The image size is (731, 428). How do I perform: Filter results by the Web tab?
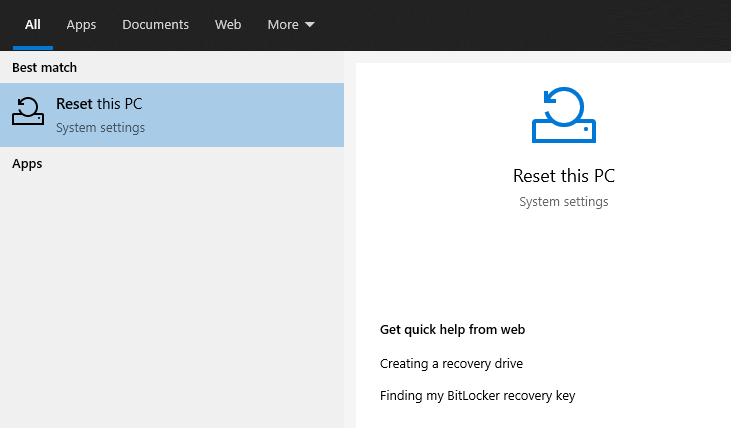click(x=228, y=25)
